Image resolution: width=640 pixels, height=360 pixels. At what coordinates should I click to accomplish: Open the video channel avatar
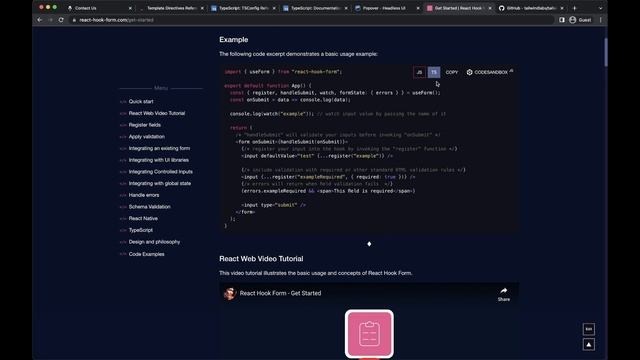(230, 293)
